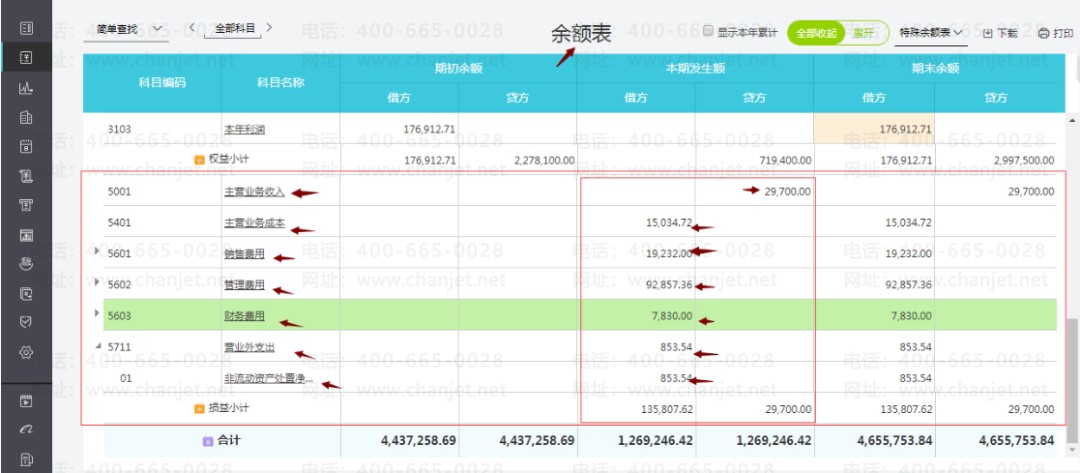This screenshot has width=1080, height=473.
Task: Open the 非流动资产处置净... sub-account link
Action: pyautogui.click(x=269, y=378)
